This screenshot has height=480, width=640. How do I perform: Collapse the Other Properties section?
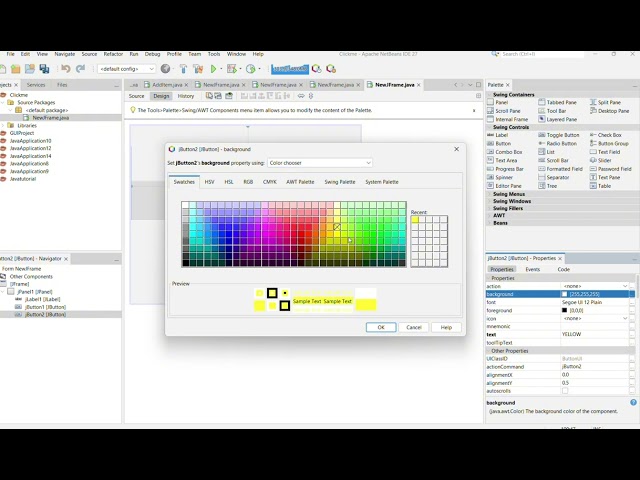[x=489, y=351]
